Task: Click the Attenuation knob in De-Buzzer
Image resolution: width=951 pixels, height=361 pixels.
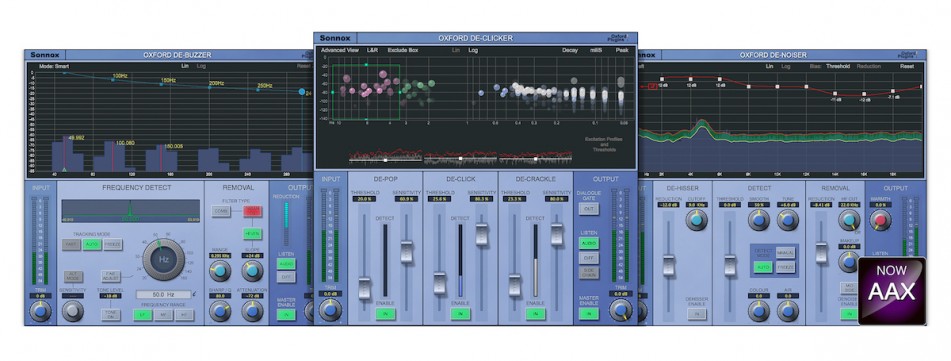Action: (x=252, y=311)
